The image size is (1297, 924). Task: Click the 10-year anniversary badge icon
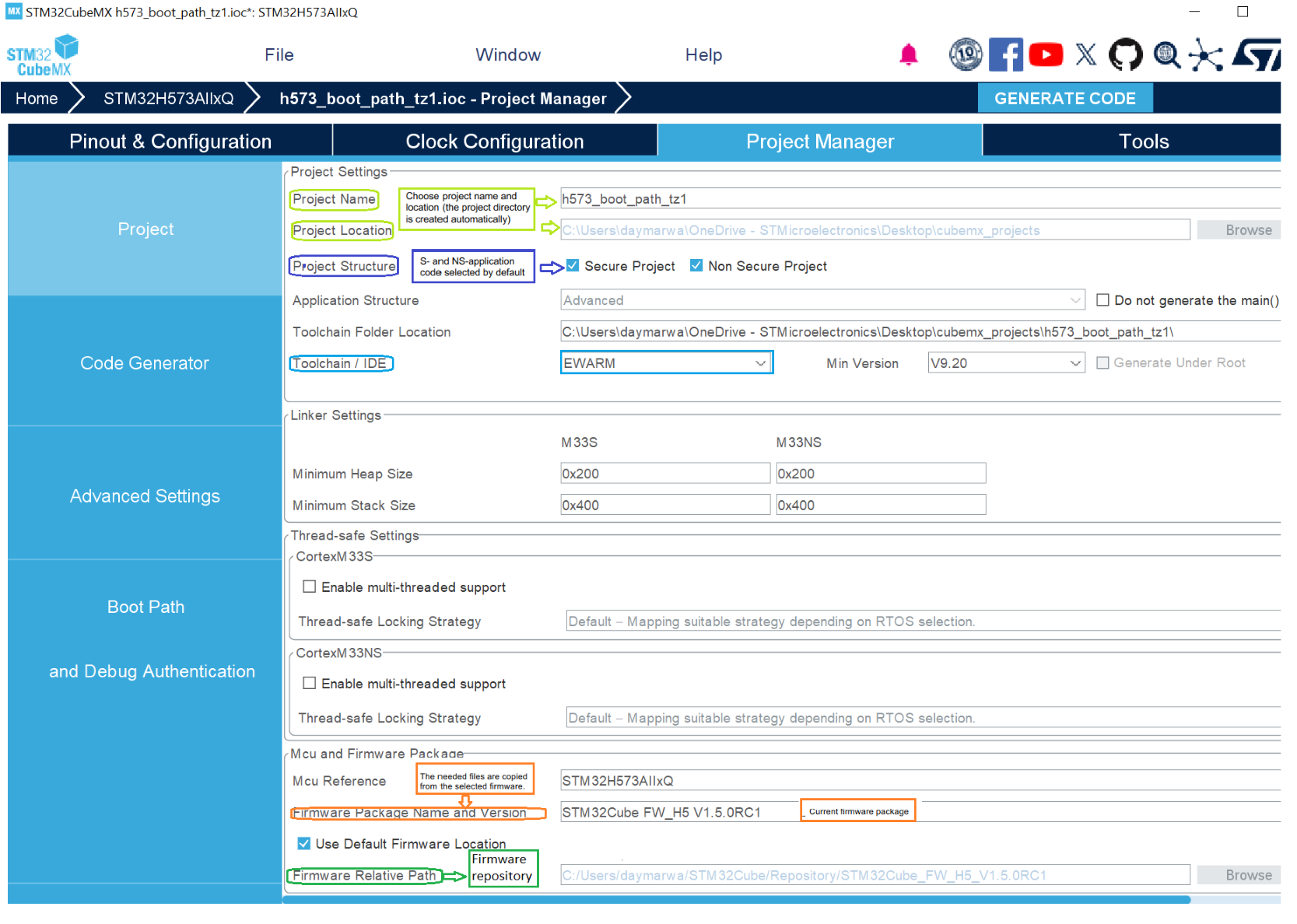[x=965, y=54]
